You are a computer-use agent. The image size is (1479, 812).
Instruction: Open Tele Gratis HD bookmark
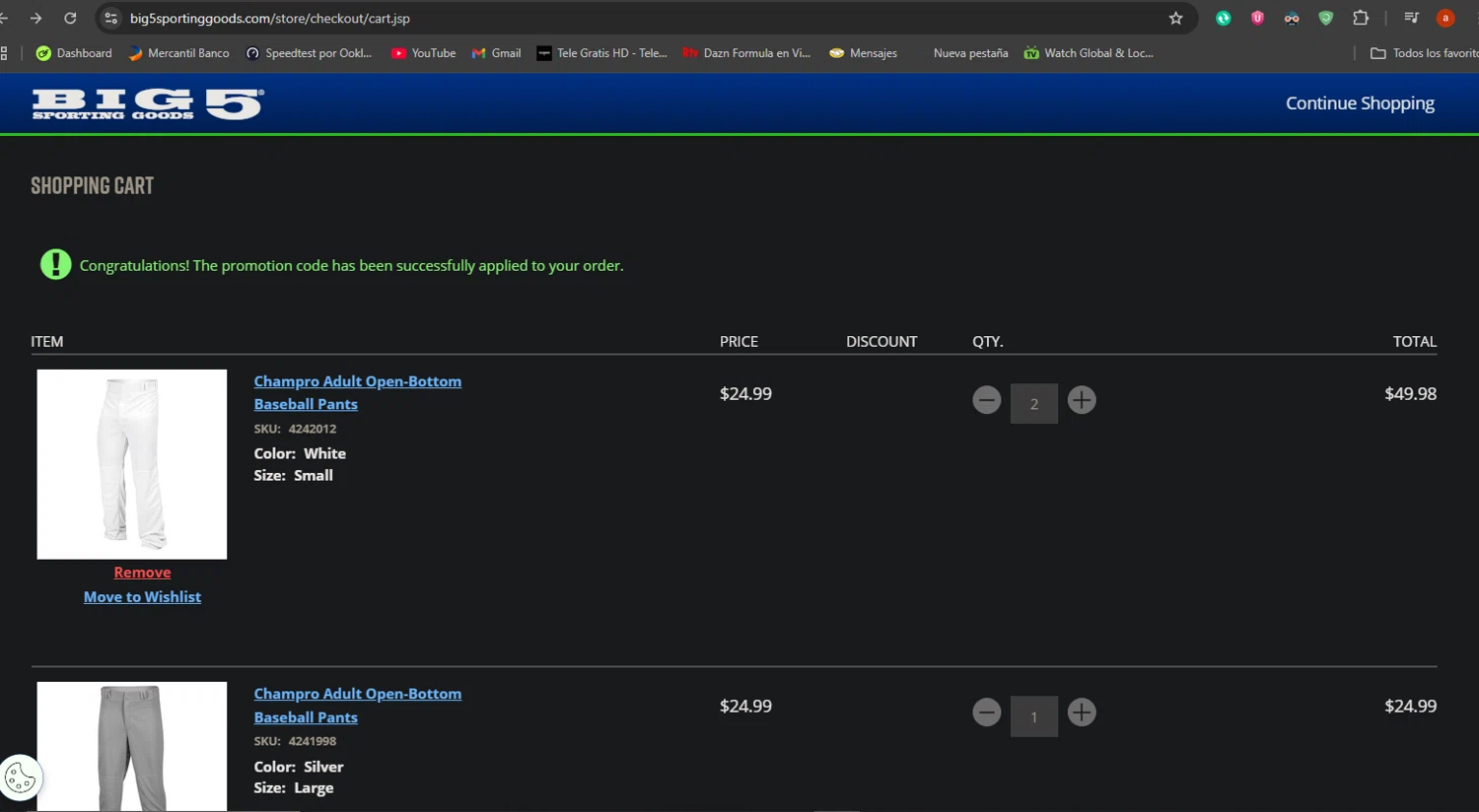click(601, 53)
